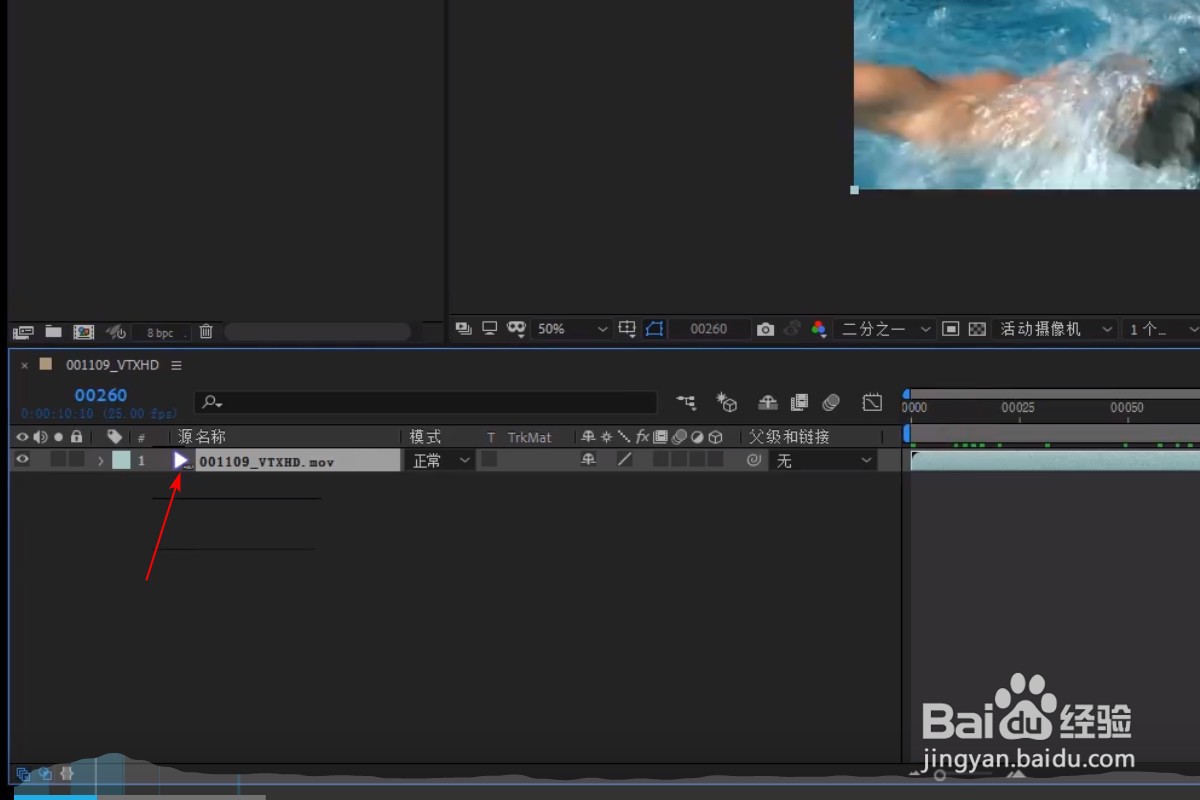Create a new composition from Project panel
1200x800 pixels.
tap(84, 332)
